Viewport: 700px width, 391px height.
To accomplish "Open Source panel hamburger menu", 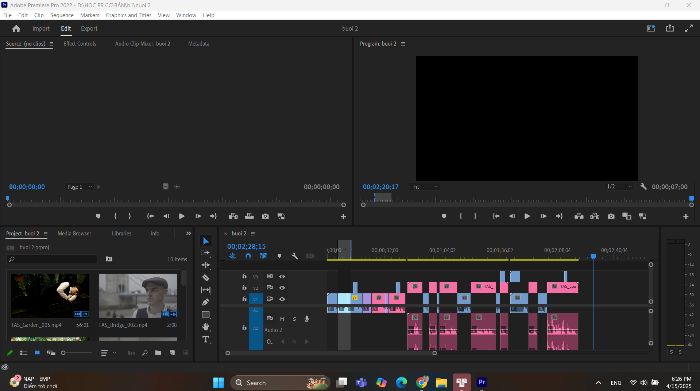I will point(51,44).
